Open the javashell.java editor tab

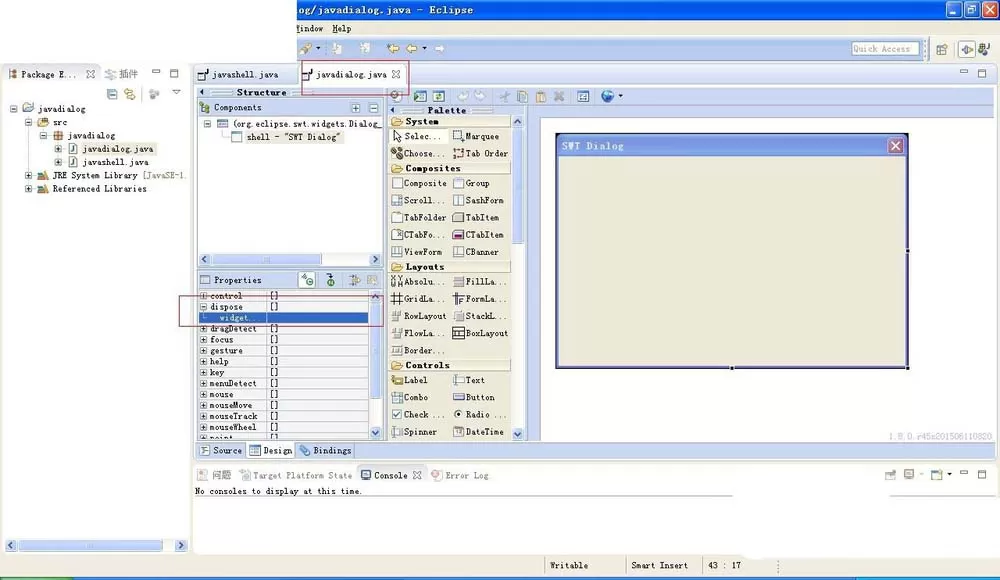pyautogui.click(x=239, y=75)
